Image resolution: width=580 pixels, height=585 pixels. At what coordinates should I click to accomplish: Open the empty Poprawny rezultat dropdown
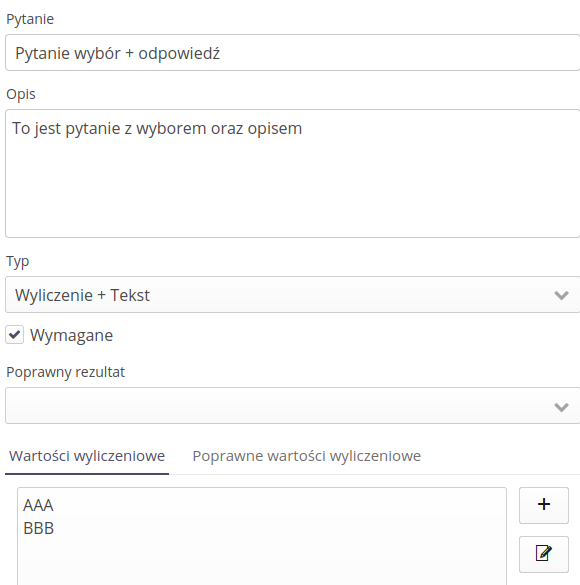(x=292, y=406)
